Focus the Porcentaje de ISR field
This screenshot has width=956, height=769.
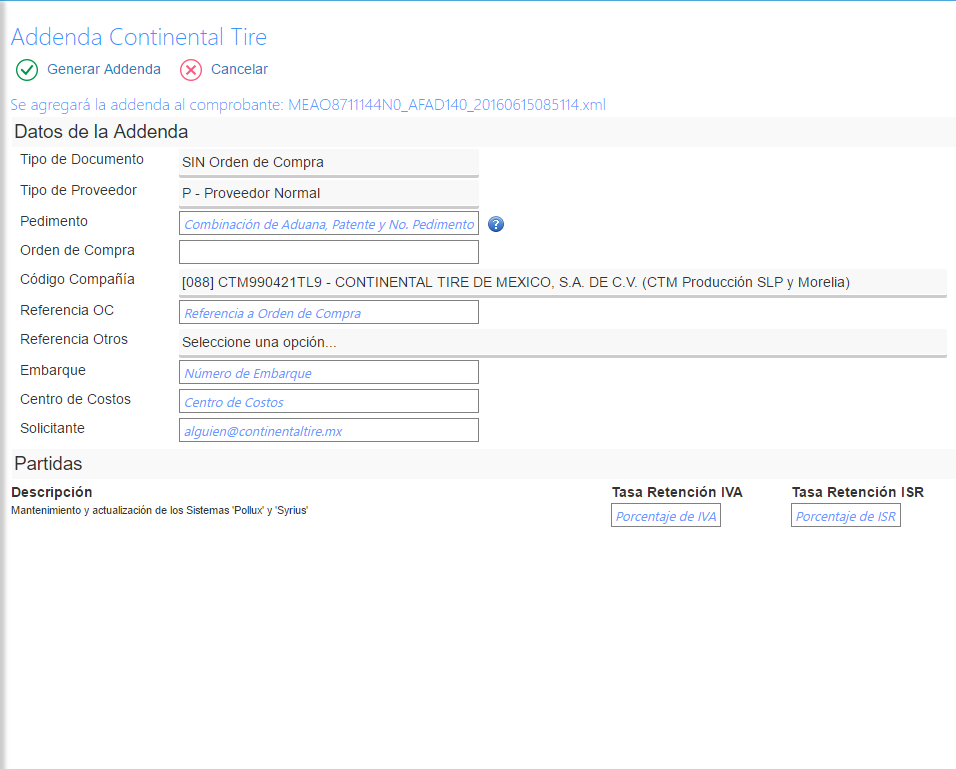846,515
